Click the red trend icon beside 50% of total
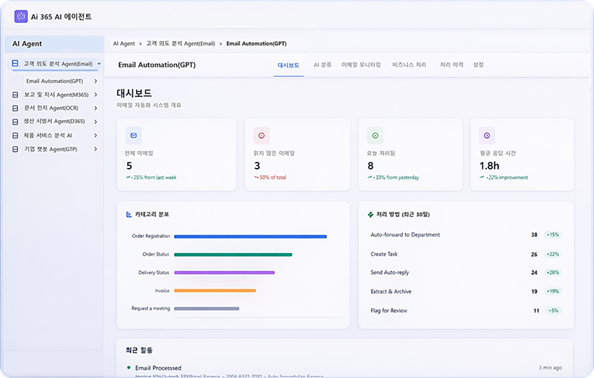Image resolution: width=594 pixels, height=378 pixels. [x=256, y=177]
